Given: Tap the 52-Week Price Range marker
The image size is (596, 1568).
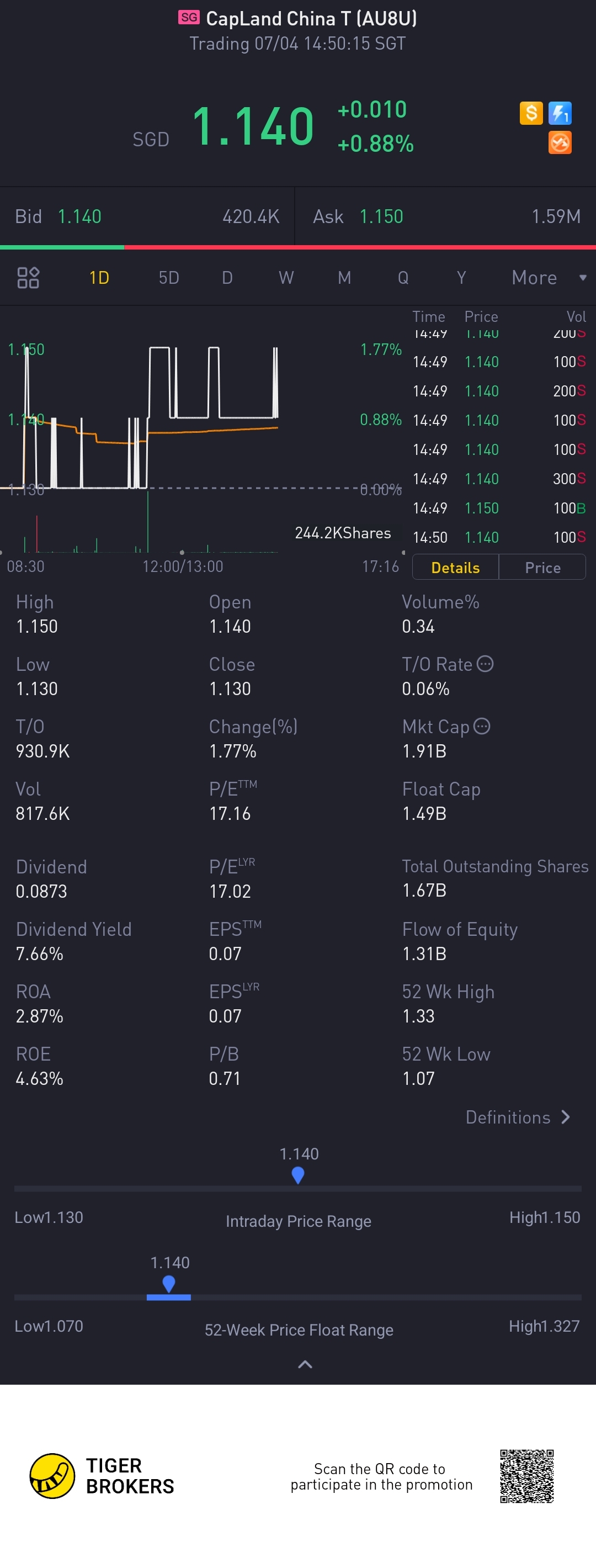Looking at the screenshot, I should tap(169, 1284).
